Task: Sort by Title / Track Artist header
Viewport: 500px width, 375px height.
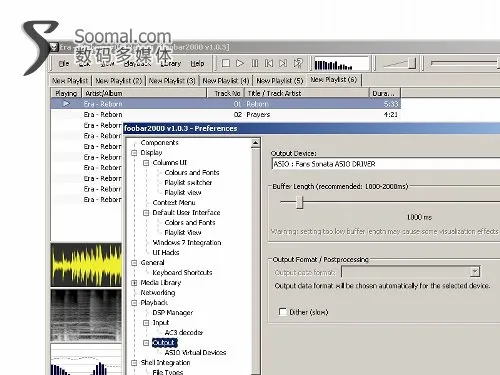Action: (307, 93)
